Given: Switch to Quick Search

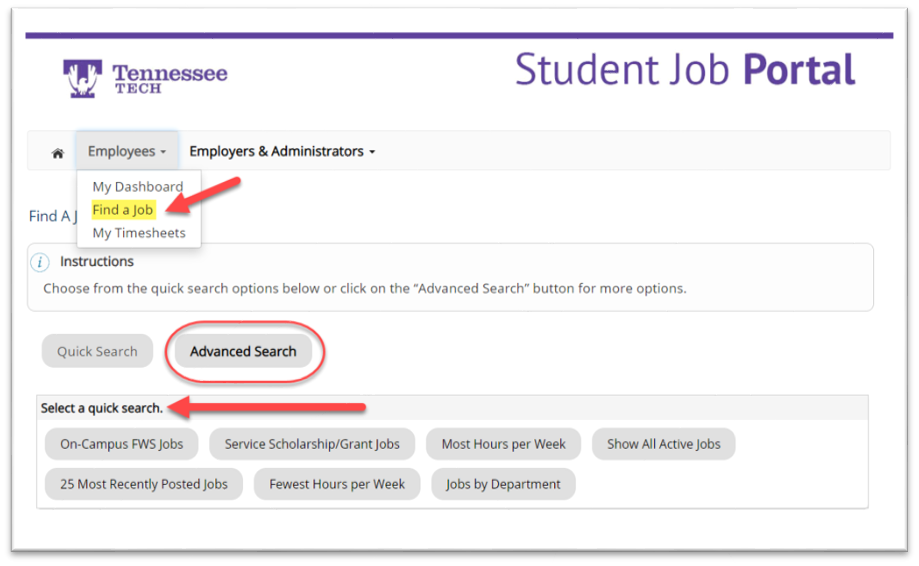Looking at the screenshot, I should click(97, 351).
